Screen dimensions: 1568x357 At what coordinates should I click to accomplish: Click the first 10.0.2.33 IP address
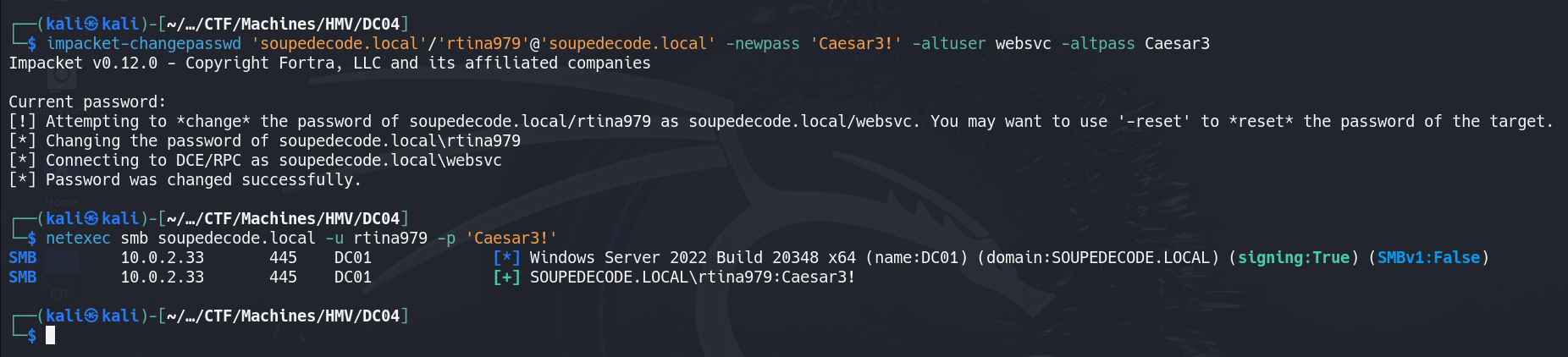pos(163,258)
